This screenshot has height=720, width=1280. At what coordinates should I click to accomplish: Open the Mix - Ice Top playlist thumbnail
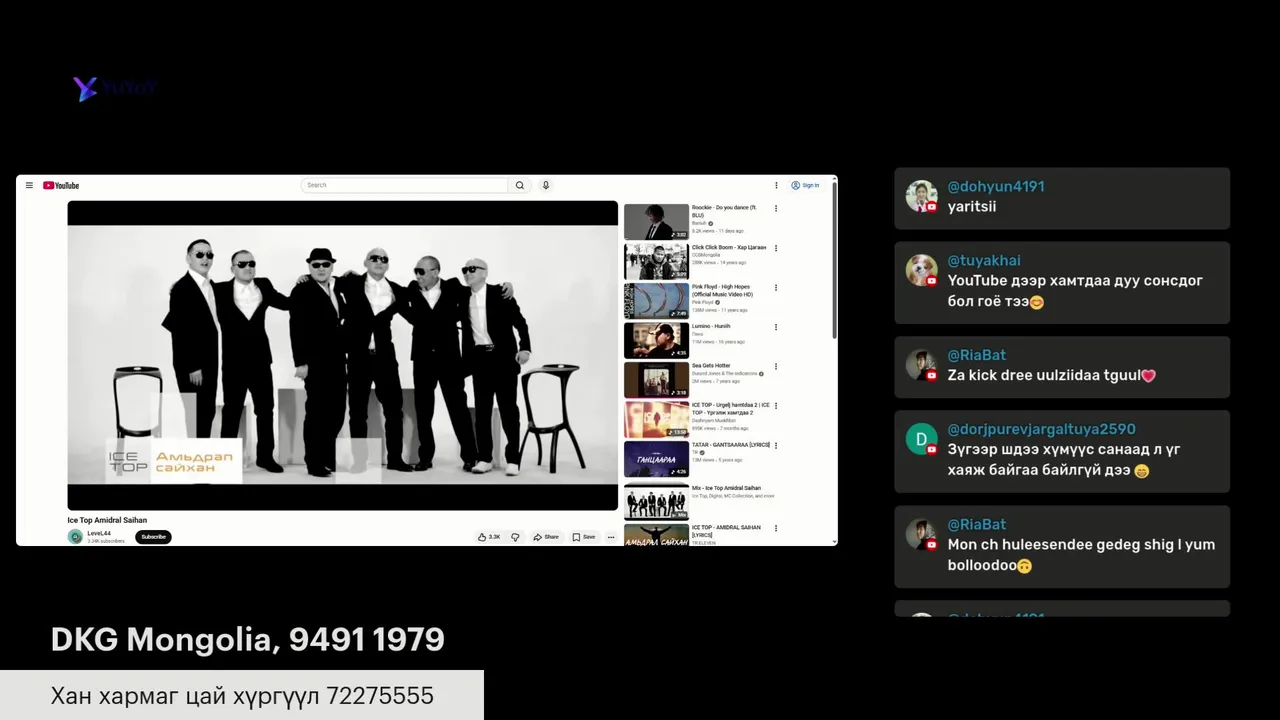656,501
